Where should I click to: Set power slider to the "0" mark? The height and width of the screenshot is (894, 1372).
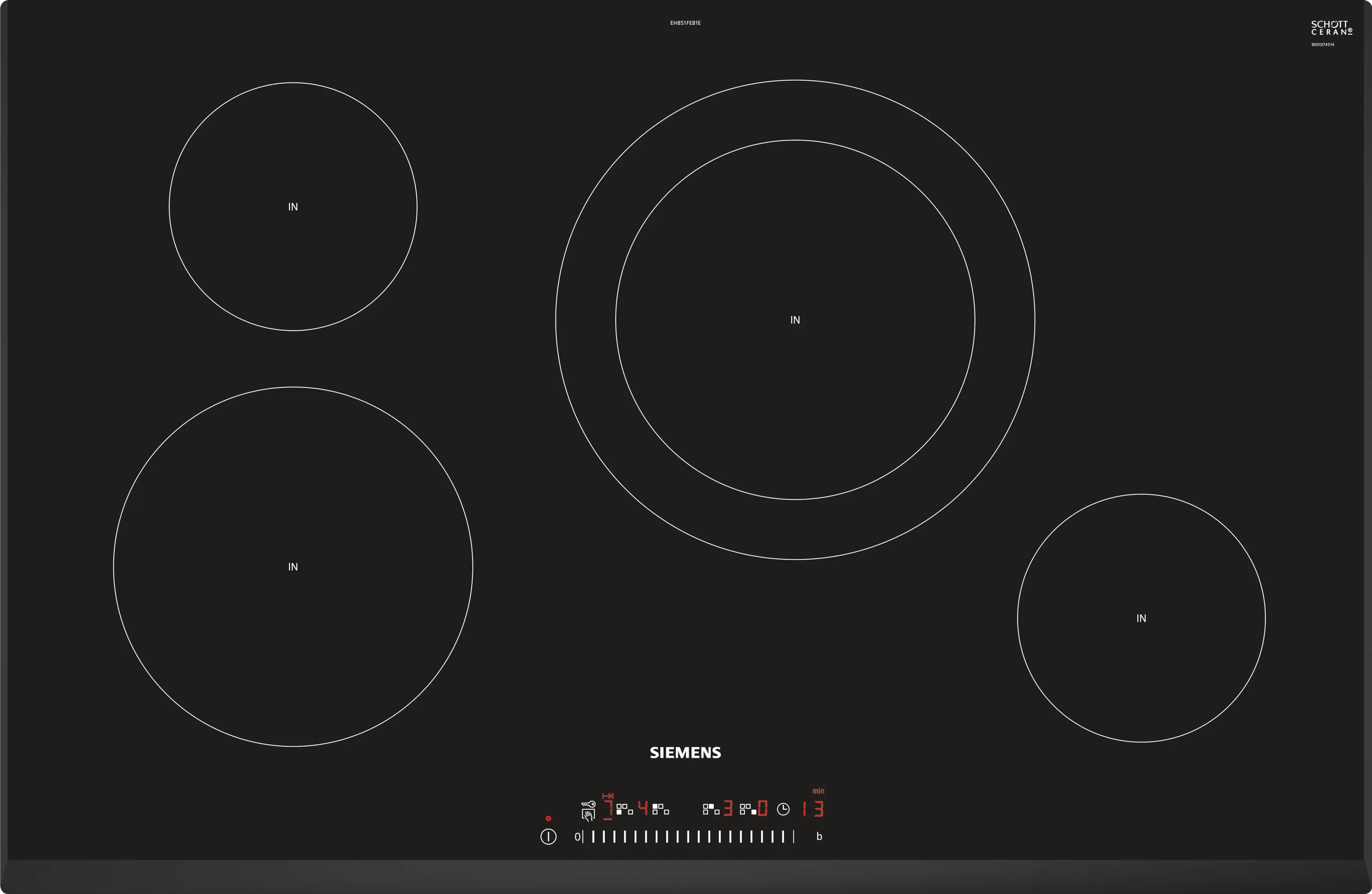(577, 836)
